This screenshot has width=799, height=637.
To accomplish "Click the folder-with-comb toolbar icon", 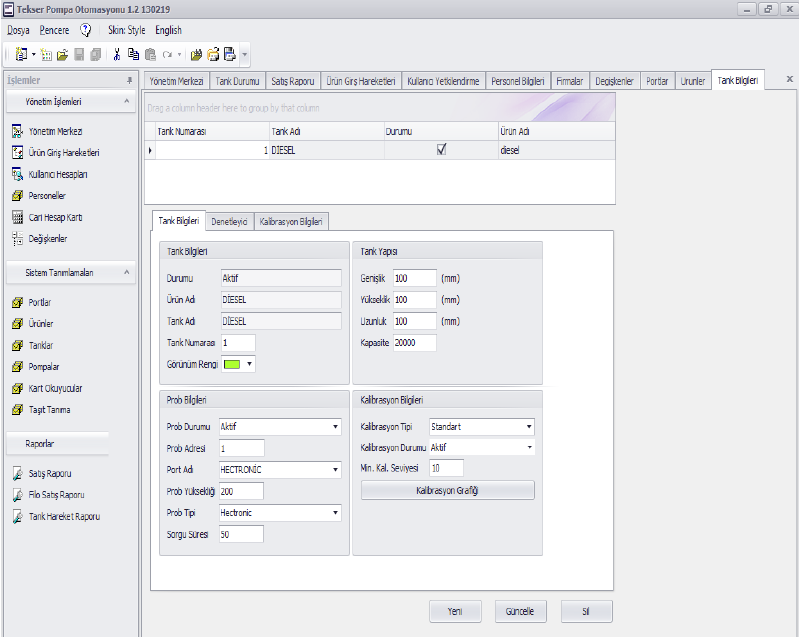I will [196, 55].
